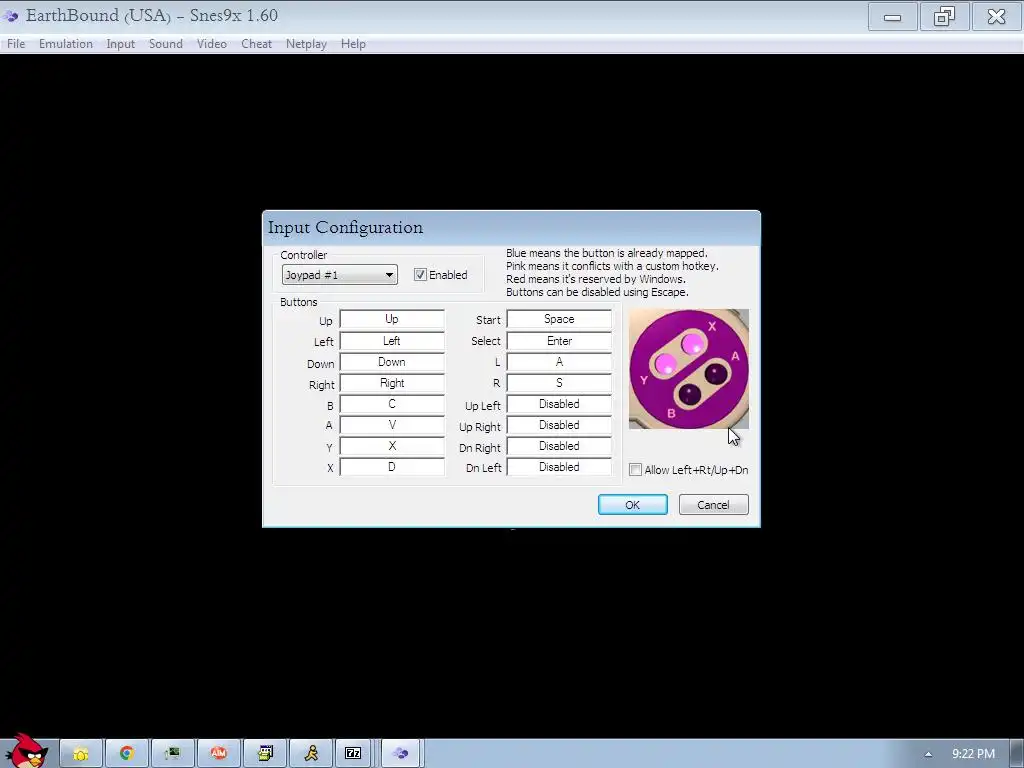Minimize the Snes9x window

coord(892,16)
